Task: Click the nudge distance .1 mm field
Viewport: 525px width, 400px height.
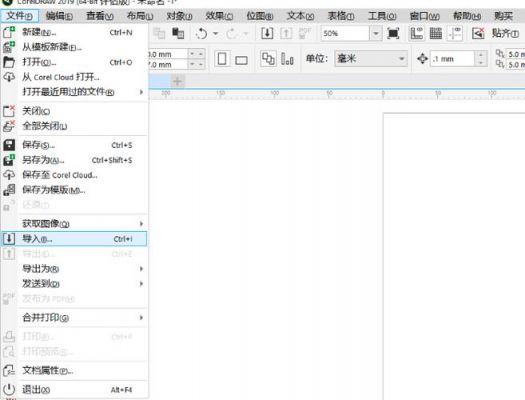Action: coord(453,59)
